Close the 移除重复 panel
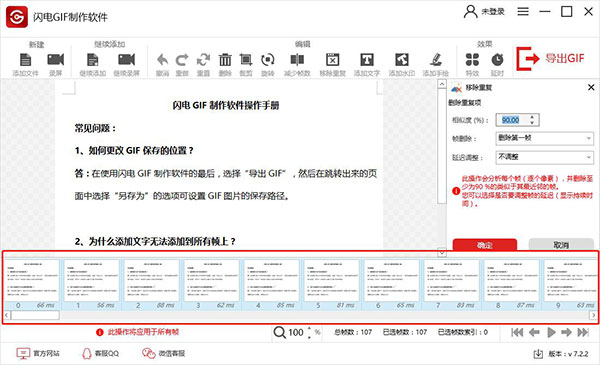 (591, 88)
